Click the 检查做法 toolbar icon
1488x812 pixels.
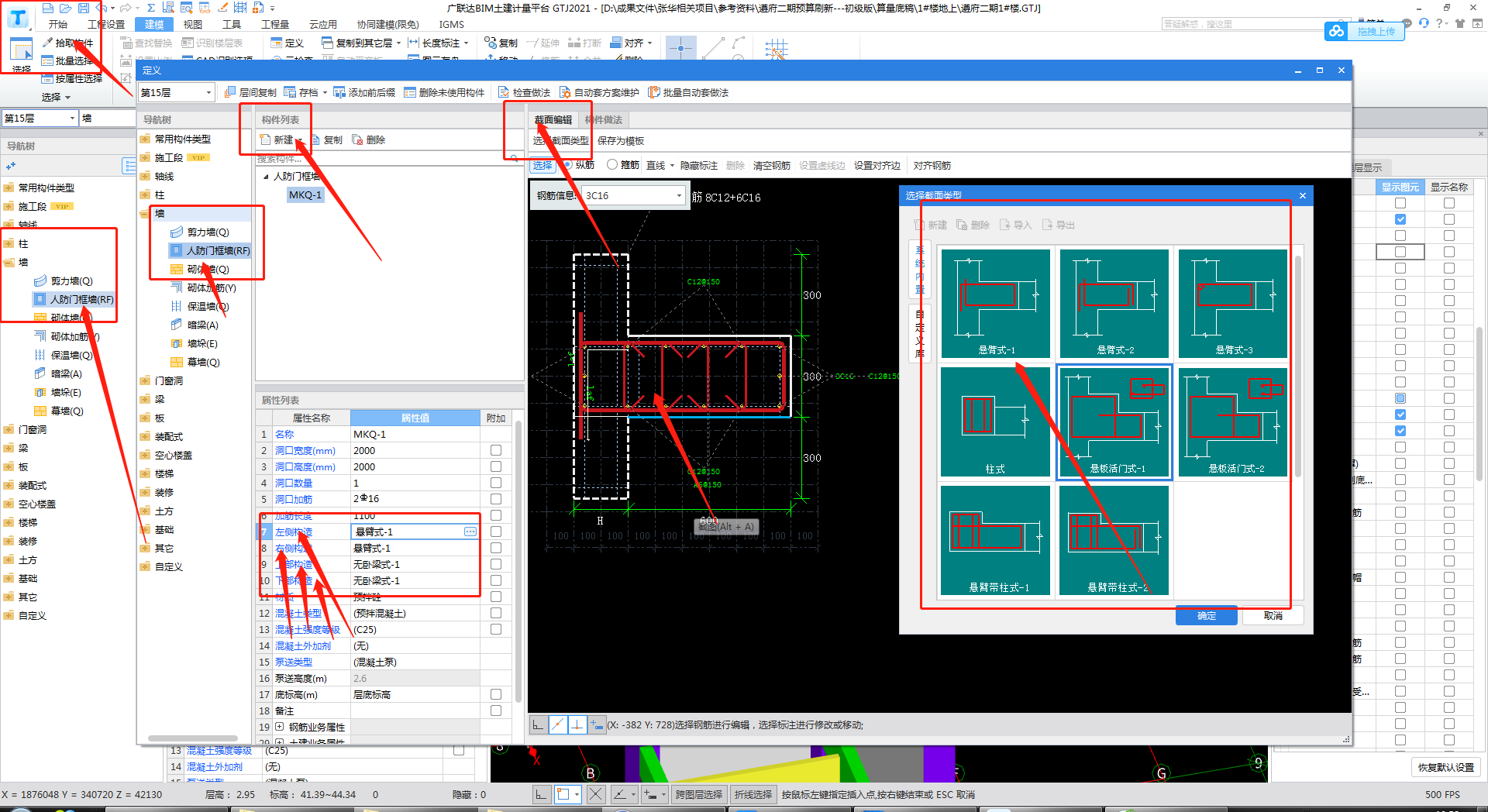[504, 92]
